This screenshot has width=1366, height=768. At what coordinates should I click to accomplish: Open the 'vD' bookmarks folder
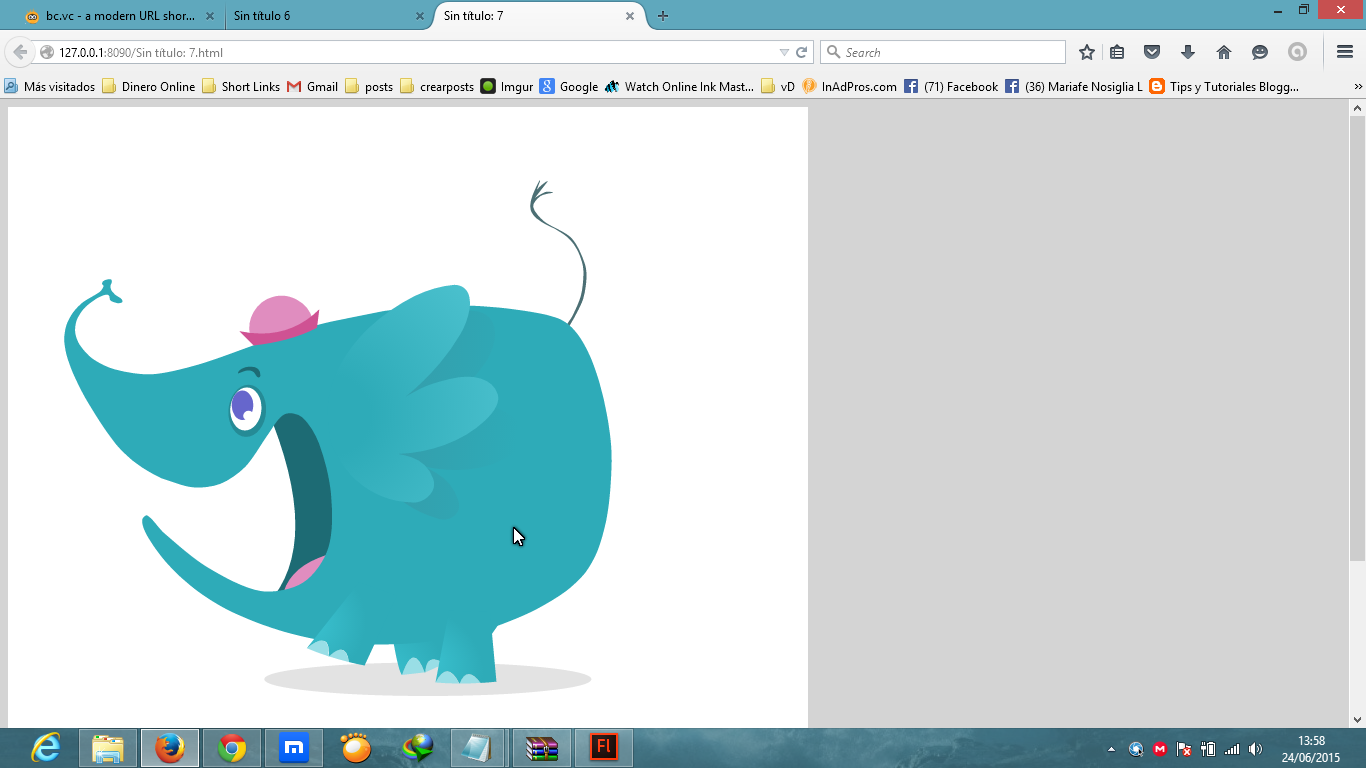coord(778,87)
